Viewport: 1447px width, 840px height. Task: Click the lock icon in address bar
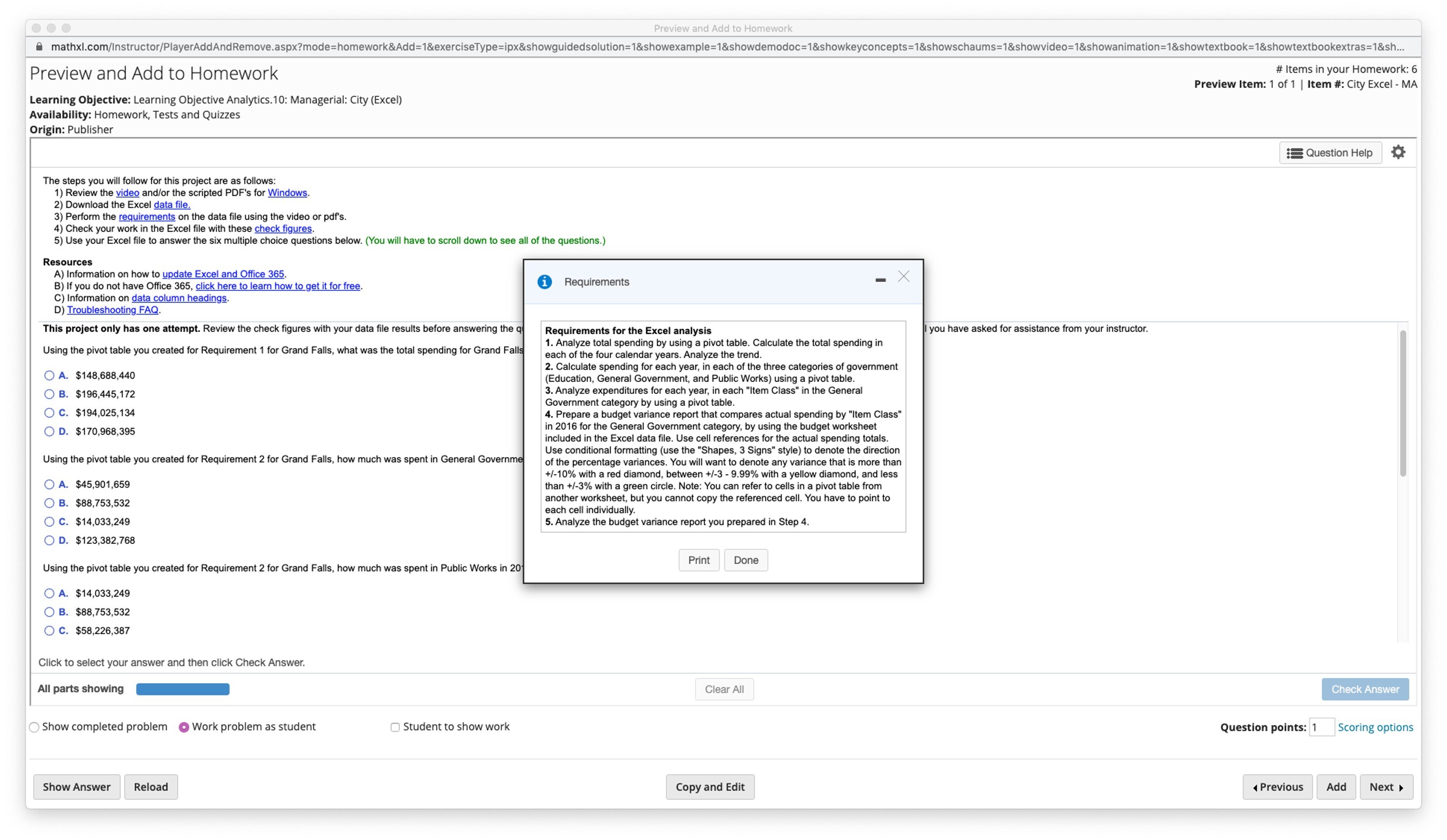pos(39,46)
